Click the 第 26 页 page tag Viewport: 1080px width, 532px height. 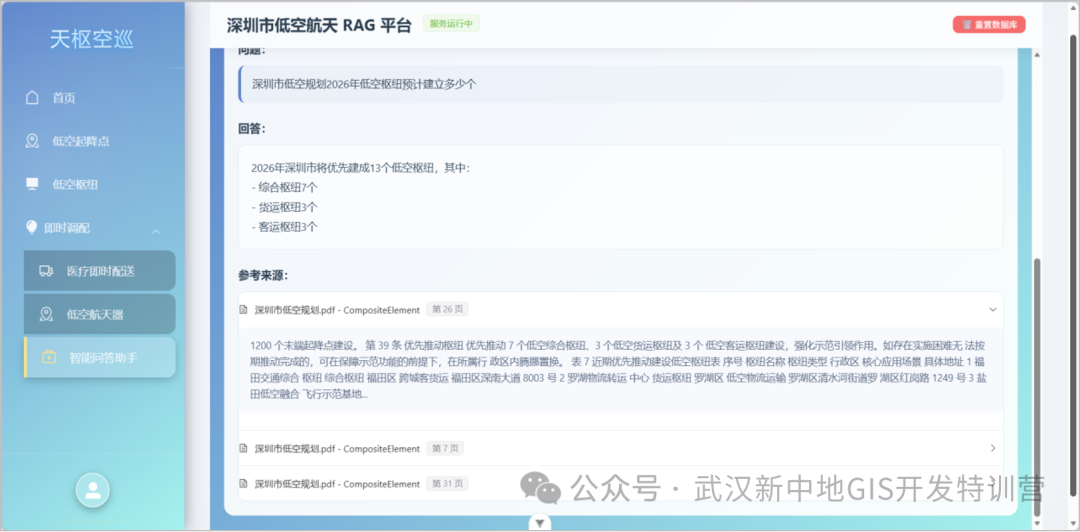click(x=447, y=309)
